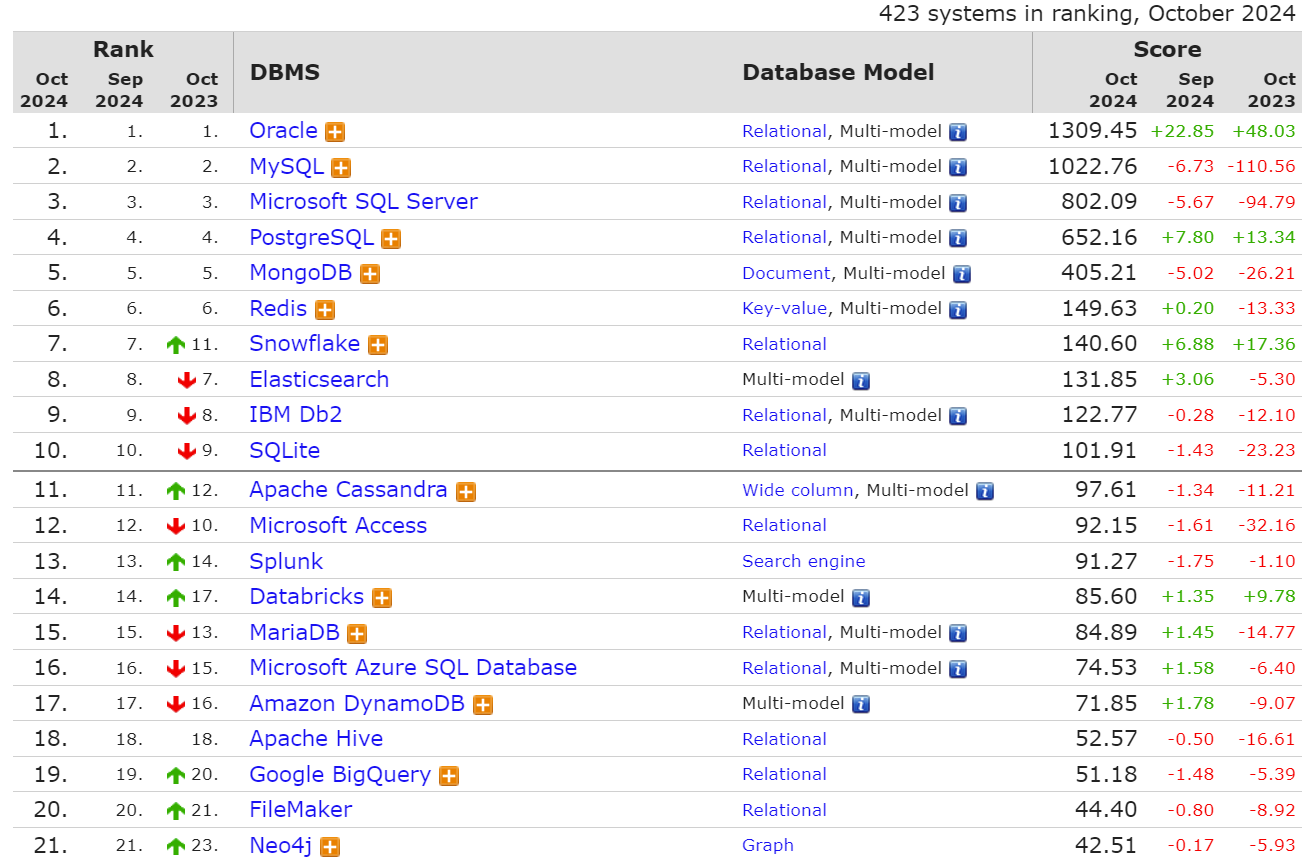The width and height of the screenshot is (1313, 860).
Task: Open the Apache Hive link
Action: tap(316, 738)
